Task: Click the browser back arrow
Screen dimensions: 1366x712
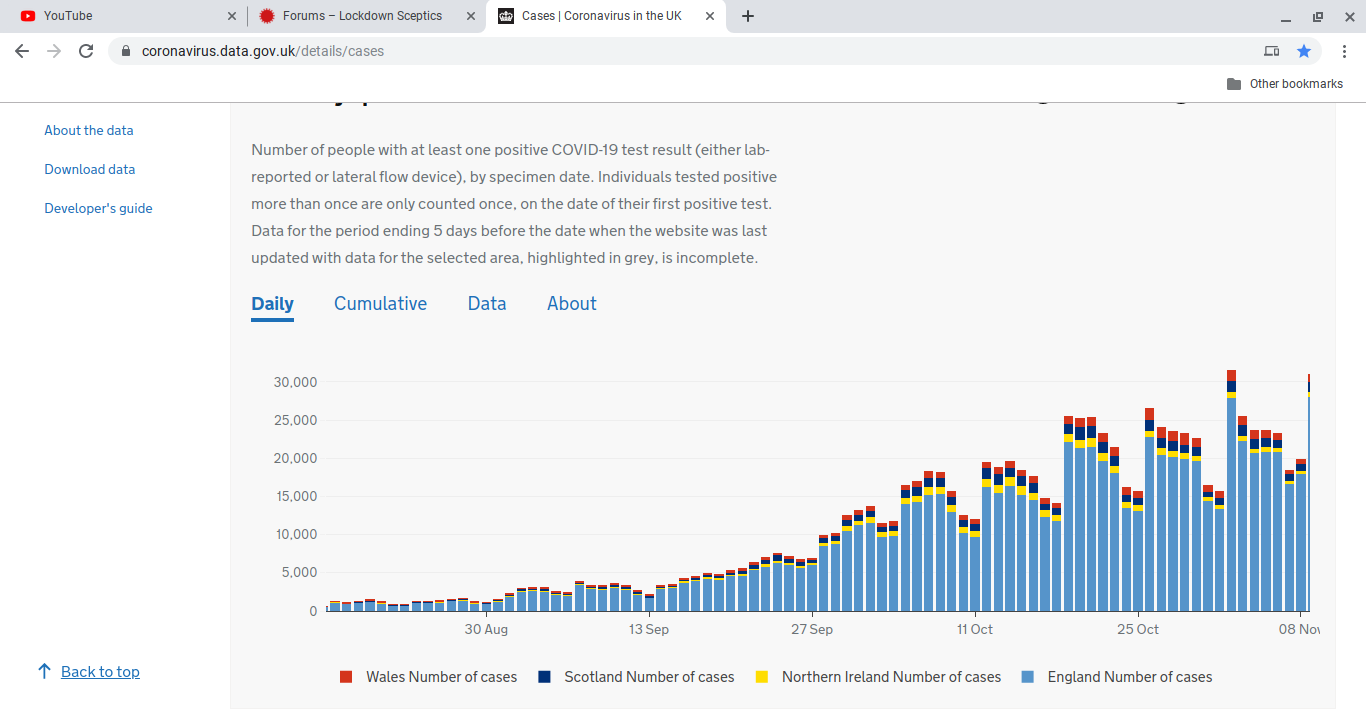Action: (22, 51)
